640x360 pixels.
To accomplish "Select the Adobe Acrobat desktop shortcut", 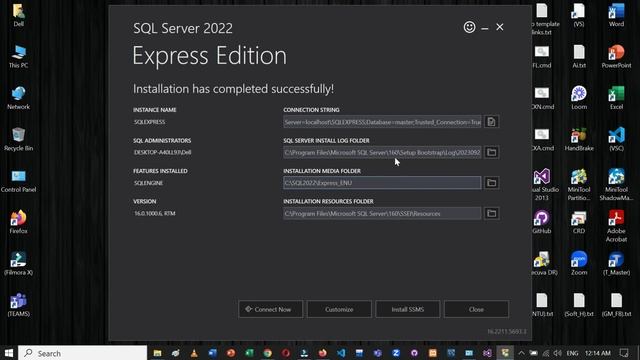I will click(x=616, y=227).
